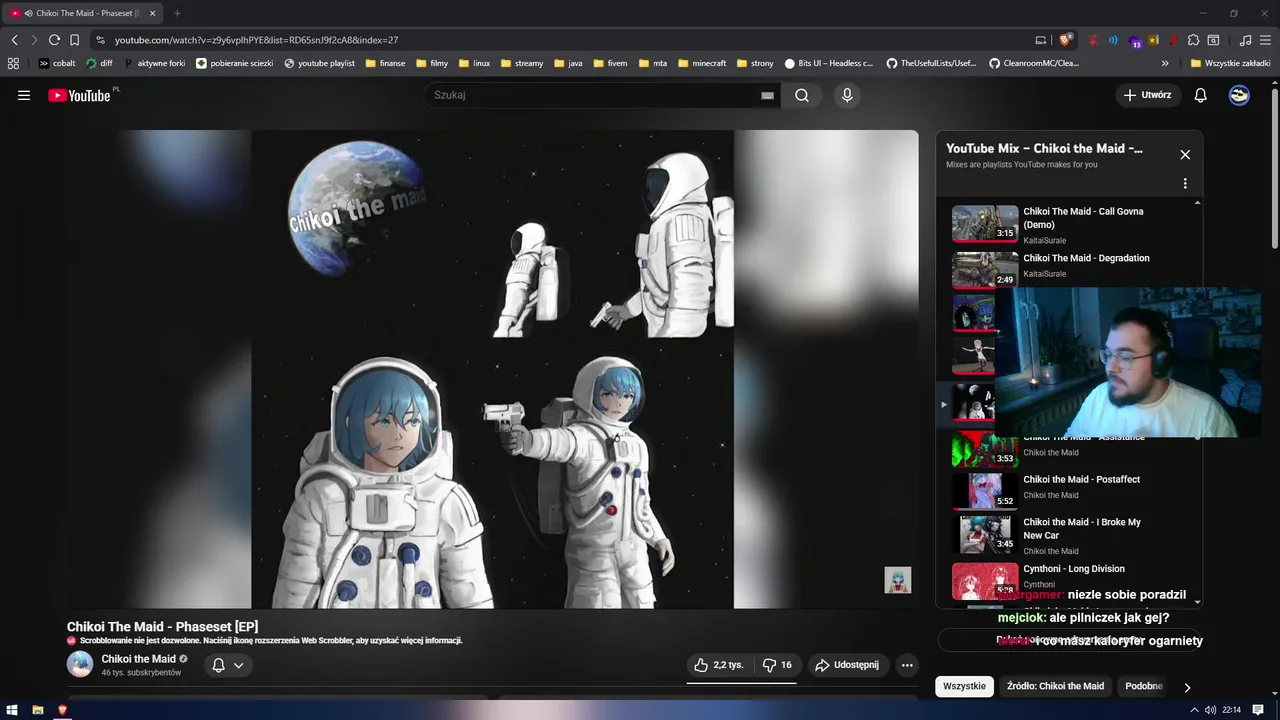Open the aktywne forki bookmark

coord(154,63)
